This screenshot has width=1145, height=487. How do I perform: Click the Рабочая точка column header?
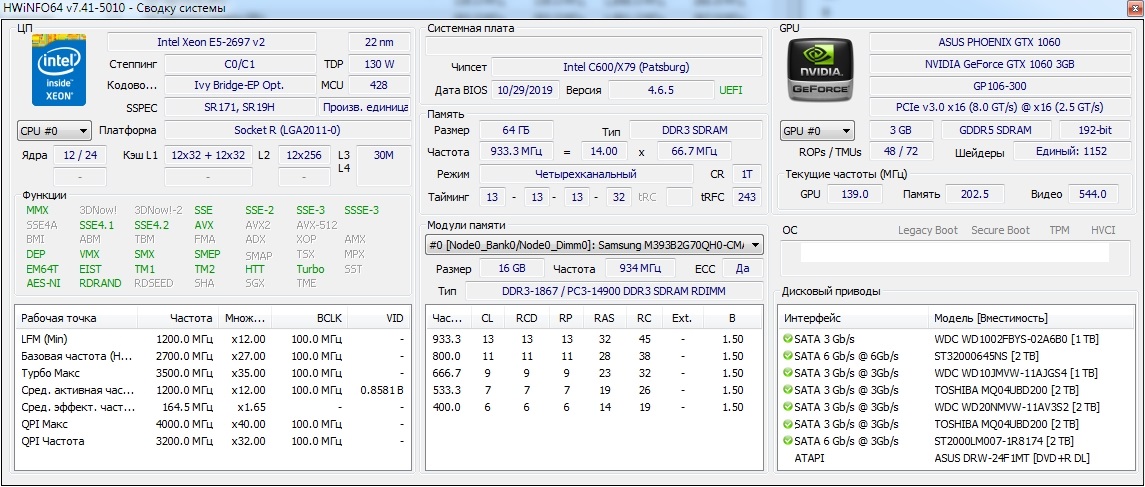(77, 318)
